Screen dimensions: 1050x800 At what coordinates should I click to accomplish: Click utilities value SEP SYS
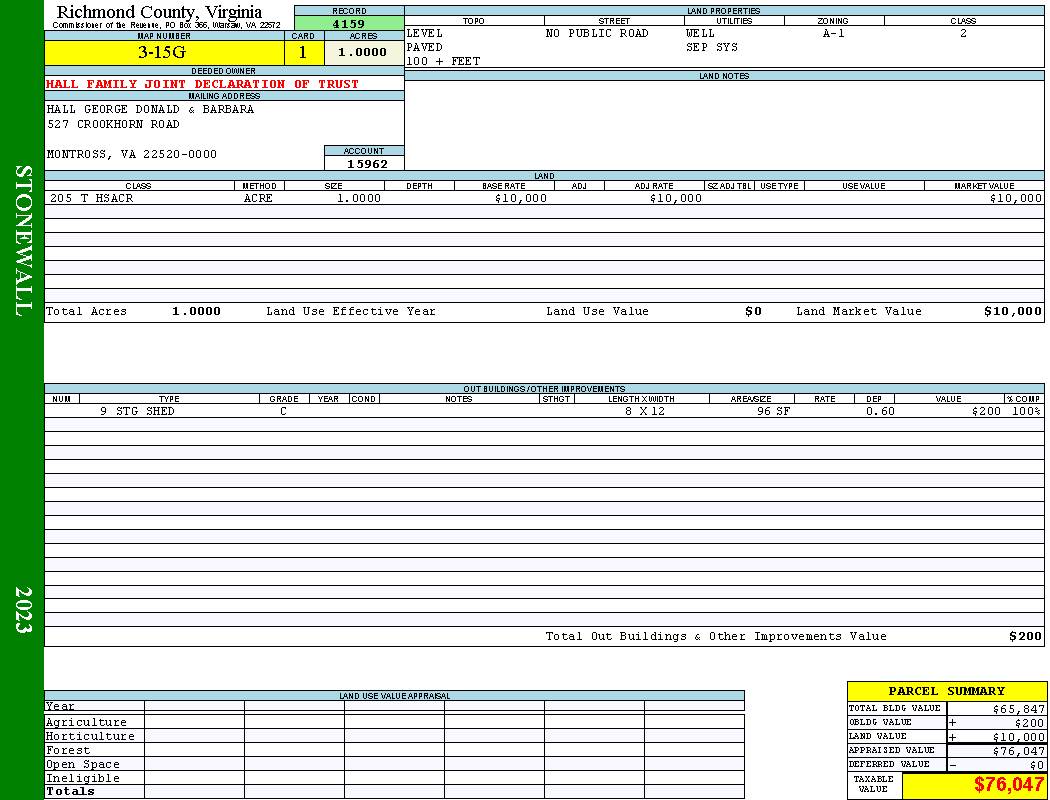coord(712,48)
